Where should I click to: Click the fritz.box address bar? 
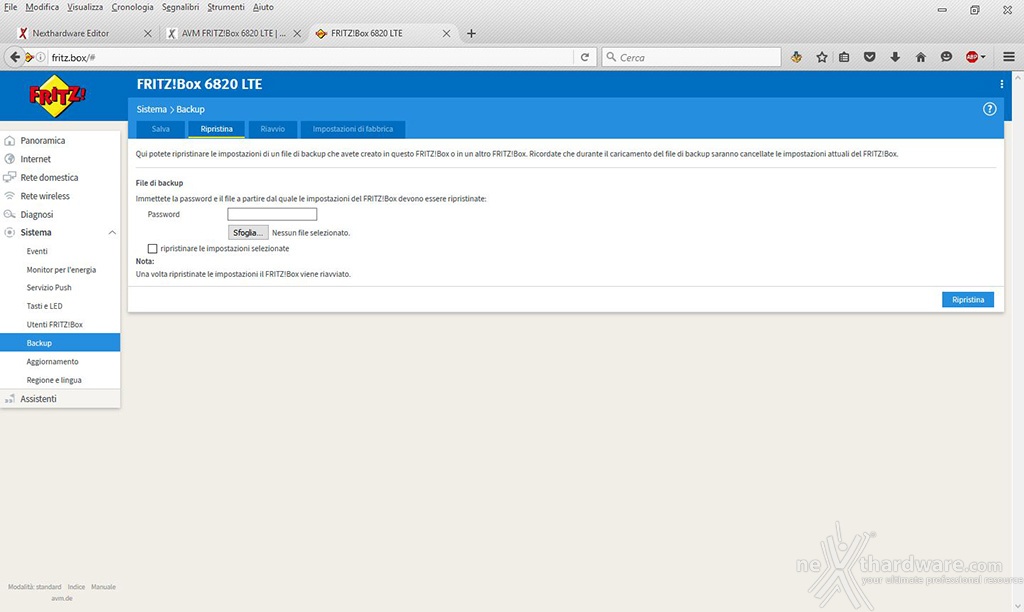coord(310,57)
